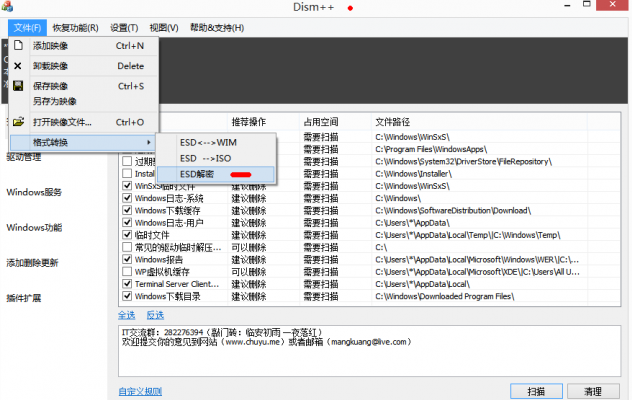Click path C:\Windows\Downloaded Program Files\
The width and height of the screenshot is (632, 400).
(445, 296)
